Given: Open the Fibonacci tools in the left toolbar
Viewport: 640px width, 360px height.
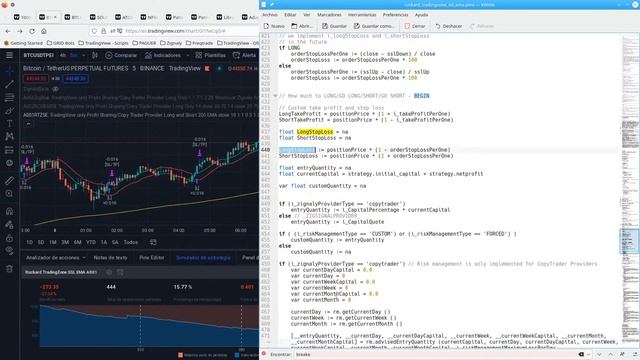Looking at the screenshot, I should click(9, 98).
